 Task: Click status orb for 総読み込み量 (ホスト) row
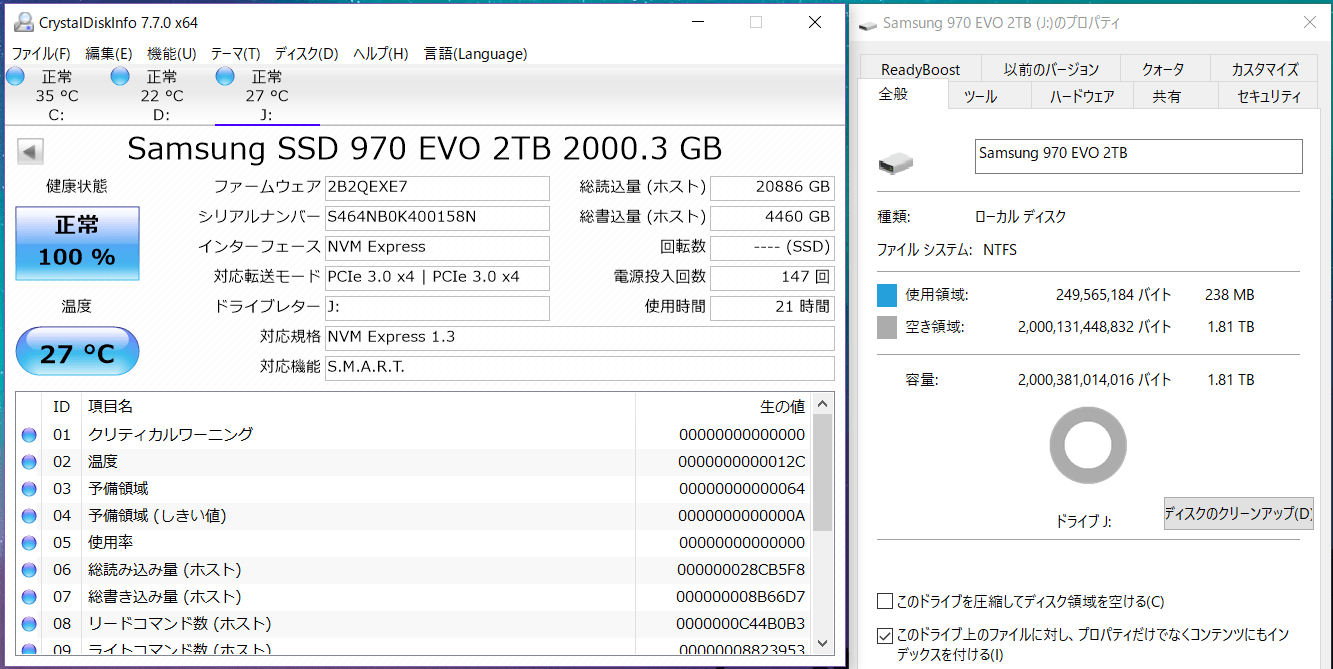tap(29, 569)
